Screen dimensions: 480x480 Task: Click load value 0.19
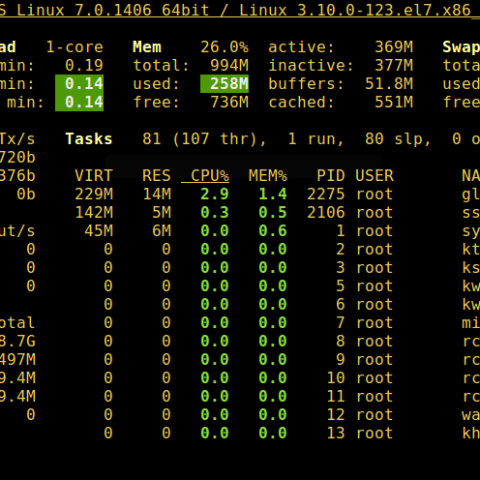[84, 65]
